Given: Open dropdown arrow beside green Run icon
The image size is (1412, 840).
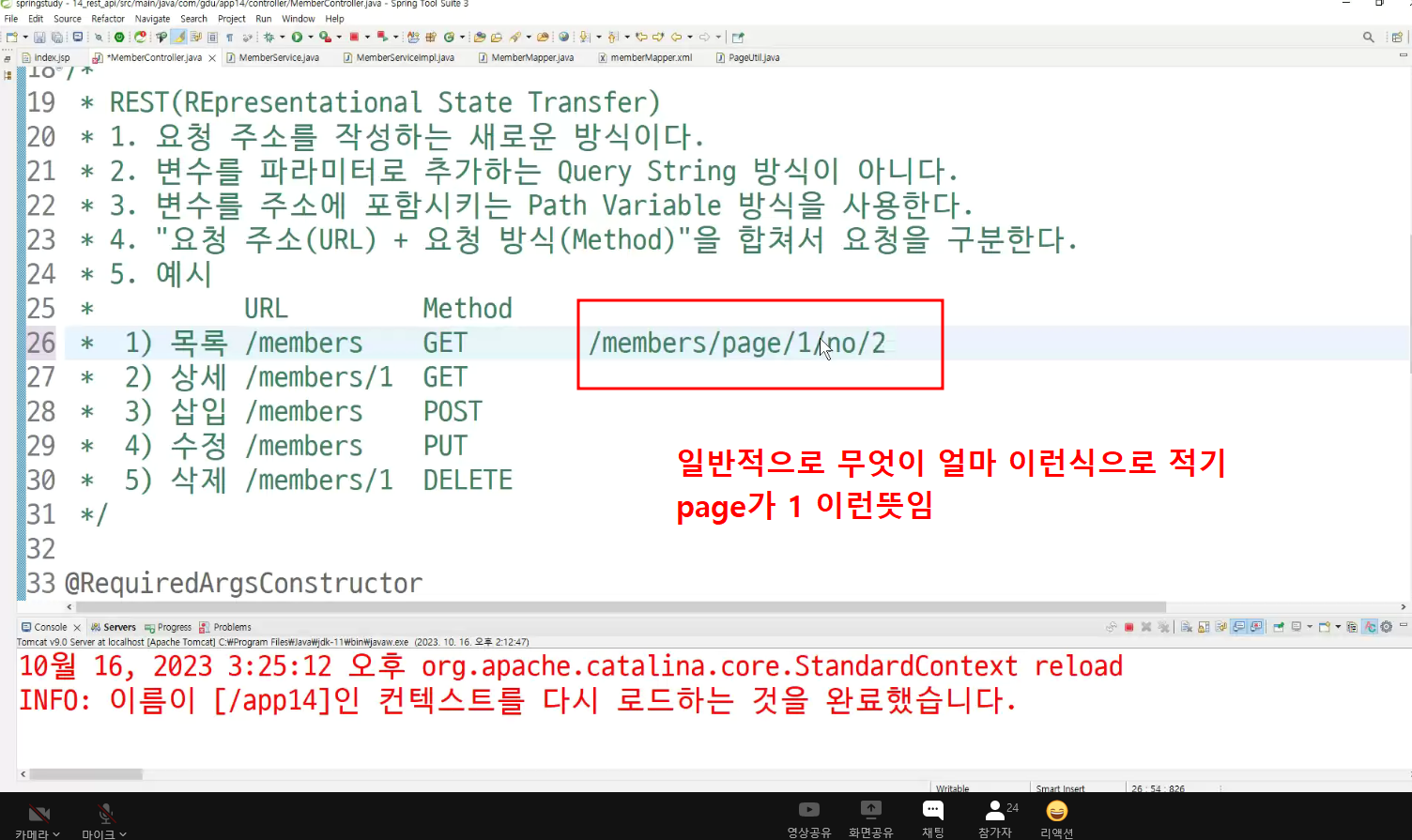Looking at the screenshot, I should point(311,38).
